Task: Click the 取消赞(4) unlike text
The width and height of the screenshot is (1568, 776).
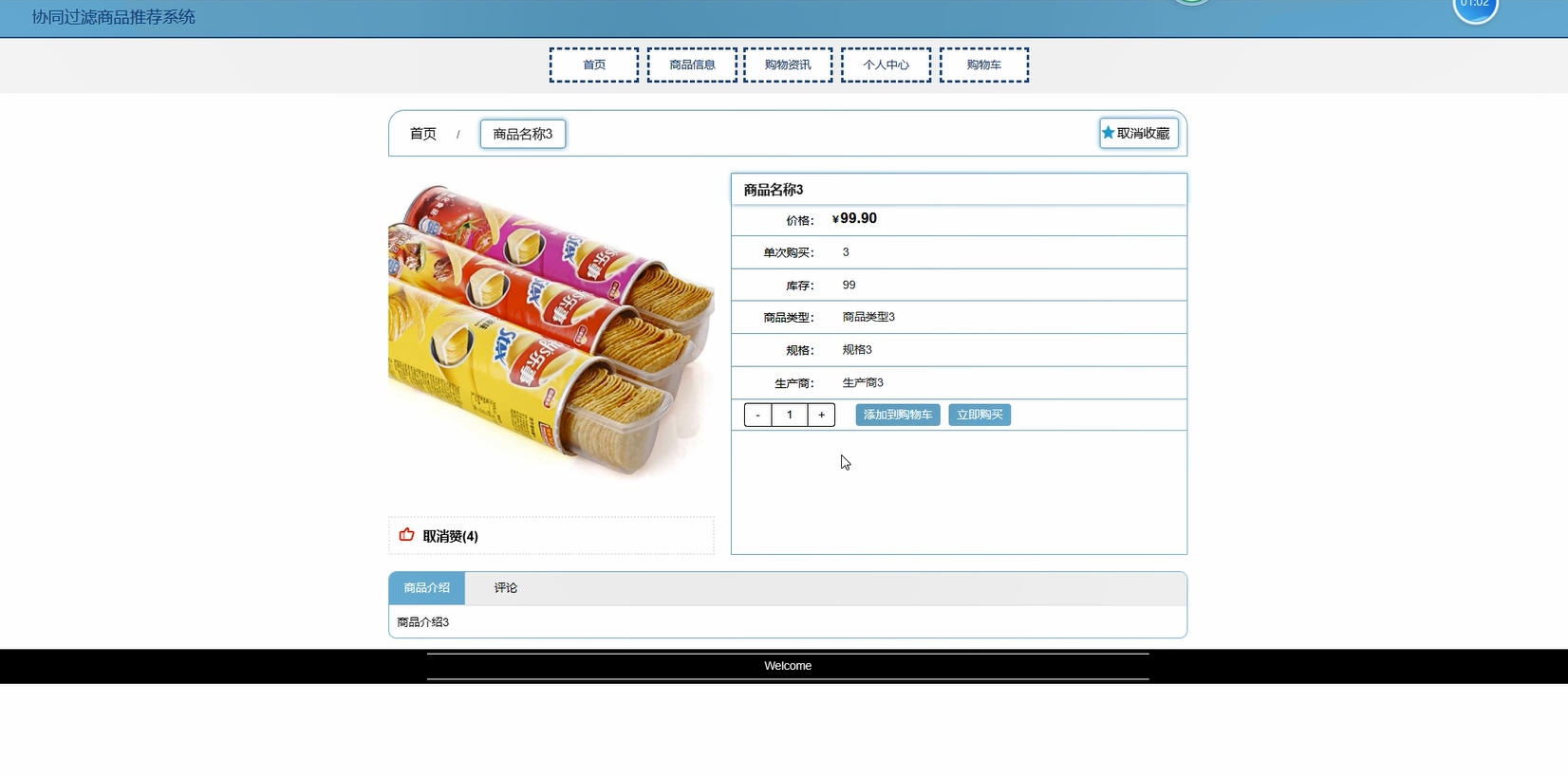Action: (x=450, y=536)
